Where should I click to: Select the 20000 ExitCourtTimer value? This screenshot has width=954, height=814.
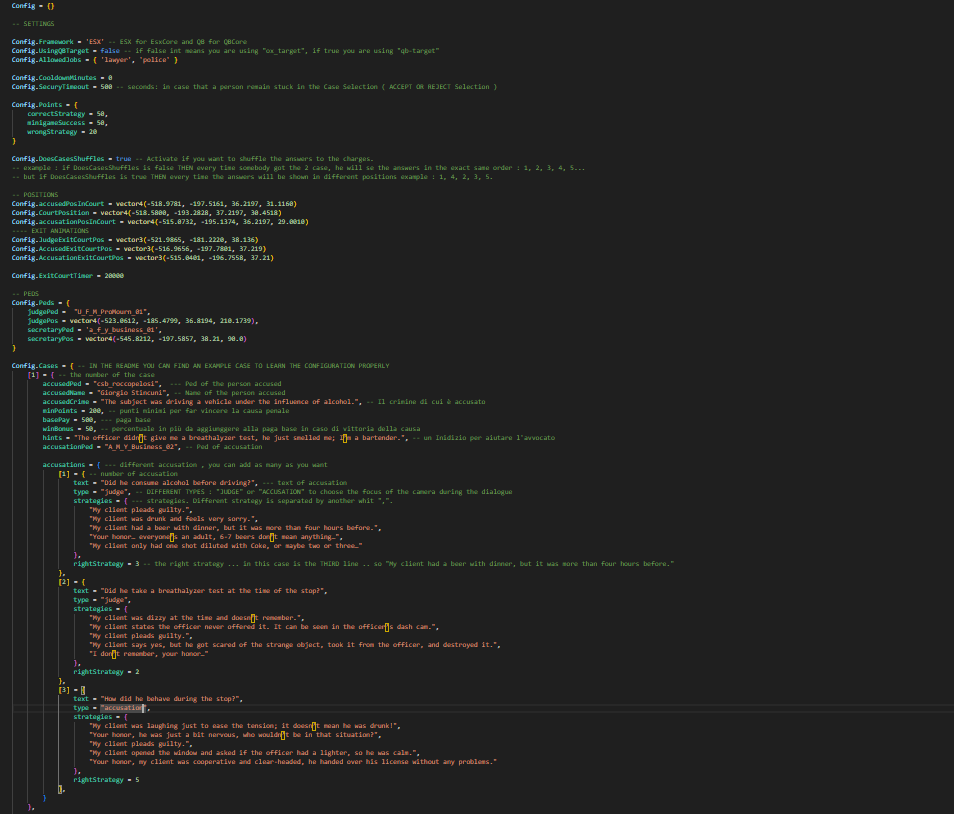point(114,276)
